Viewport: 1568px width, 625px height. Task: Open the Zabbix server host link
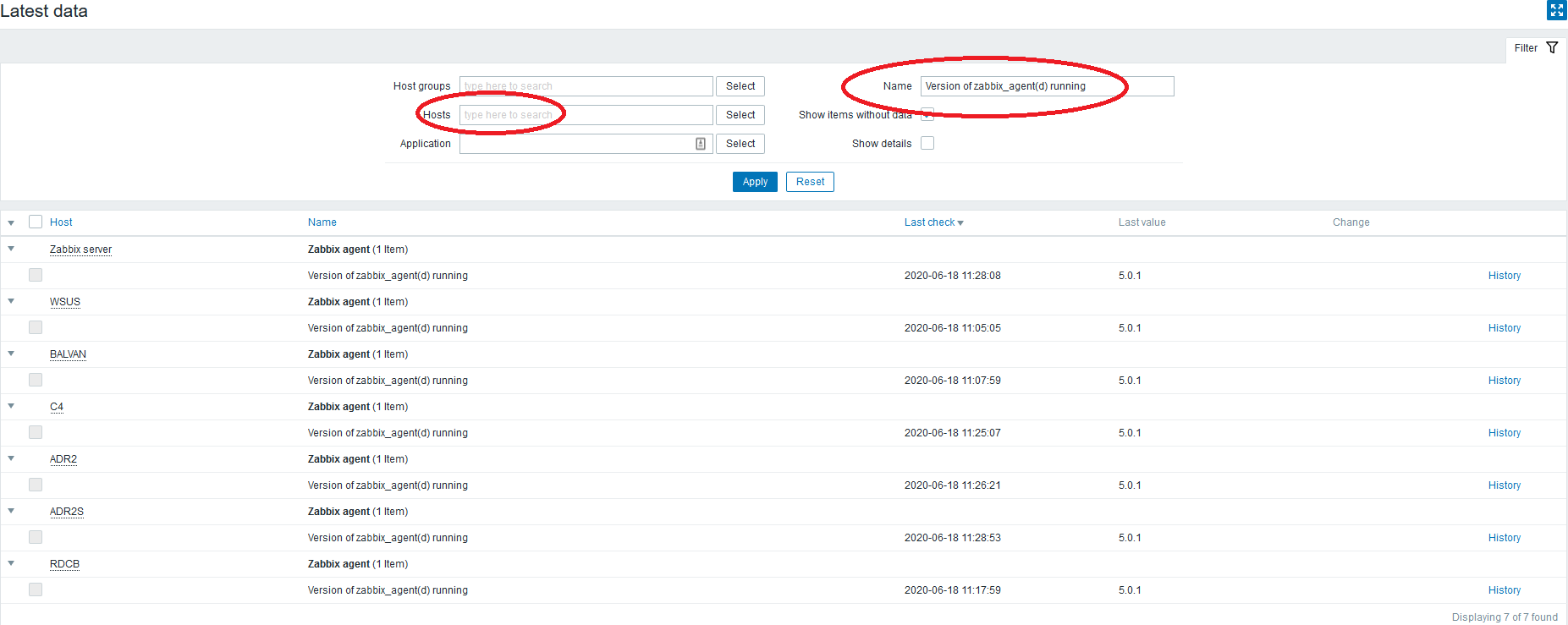click(80, 249)
